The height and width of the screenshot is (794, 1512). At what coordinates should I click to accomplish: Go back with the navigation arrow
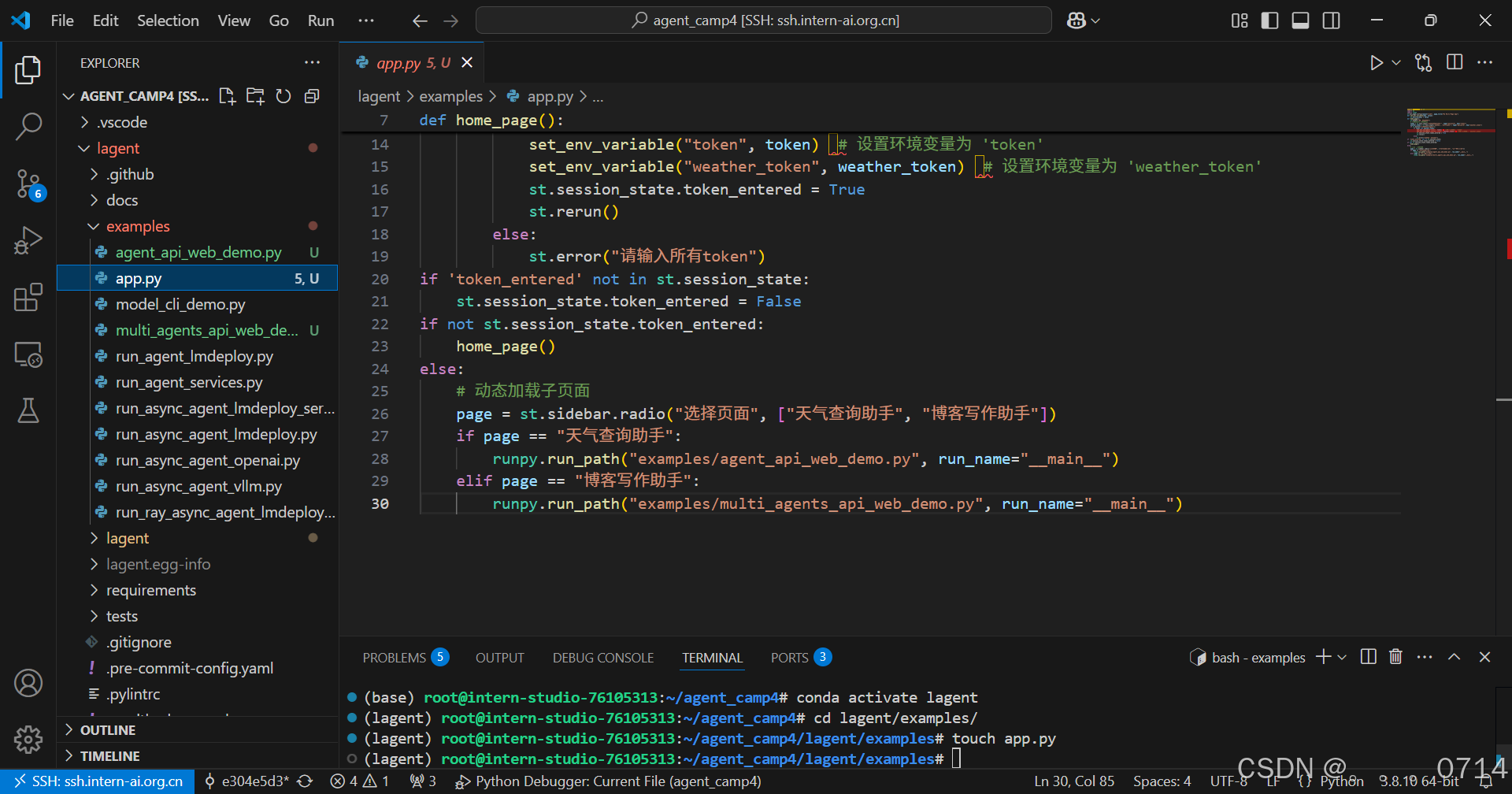tap(420, 20)
